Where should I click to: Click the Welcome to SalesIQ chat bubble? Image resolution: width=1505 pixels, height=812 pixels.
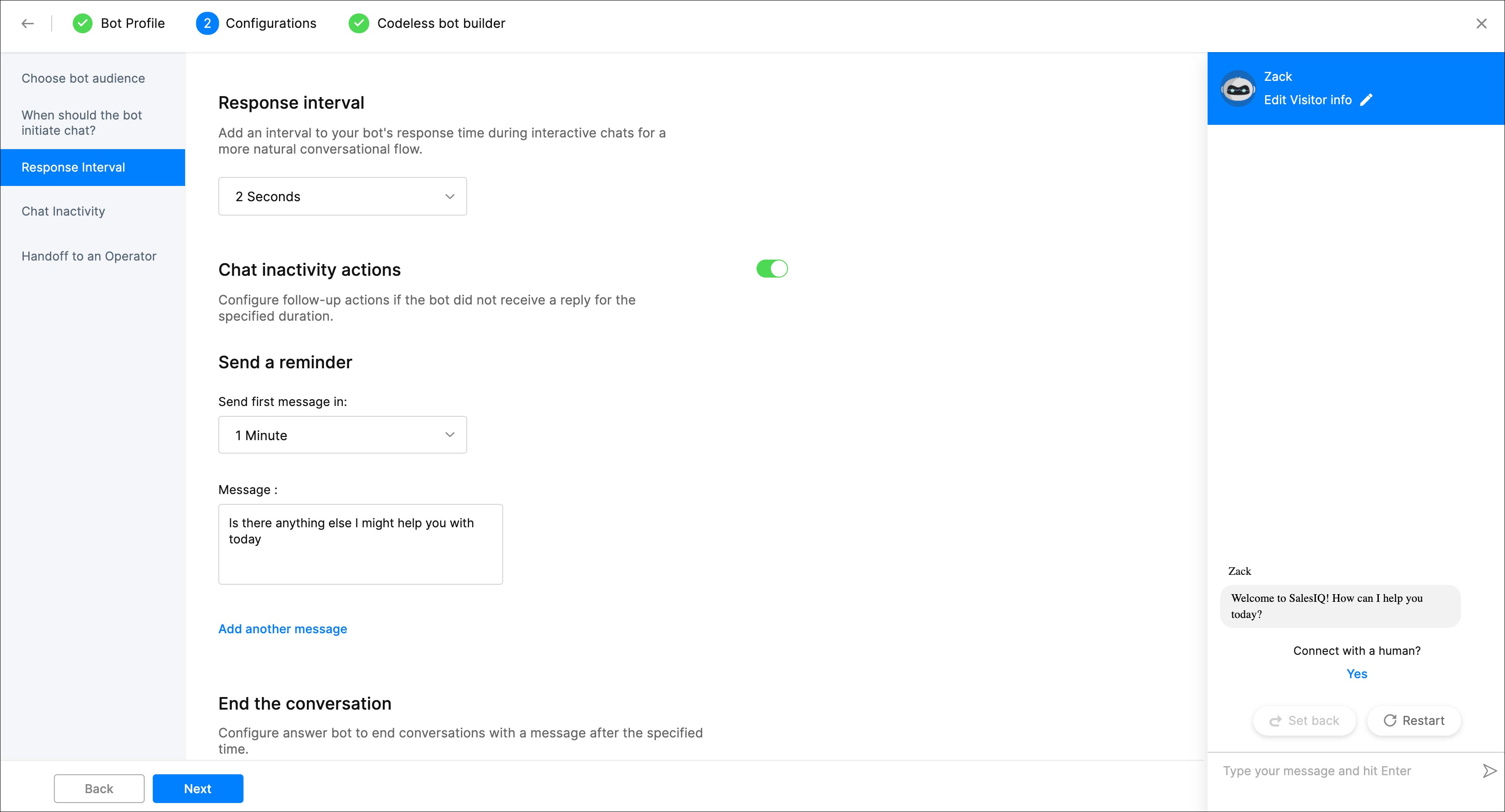(1340, 606)
